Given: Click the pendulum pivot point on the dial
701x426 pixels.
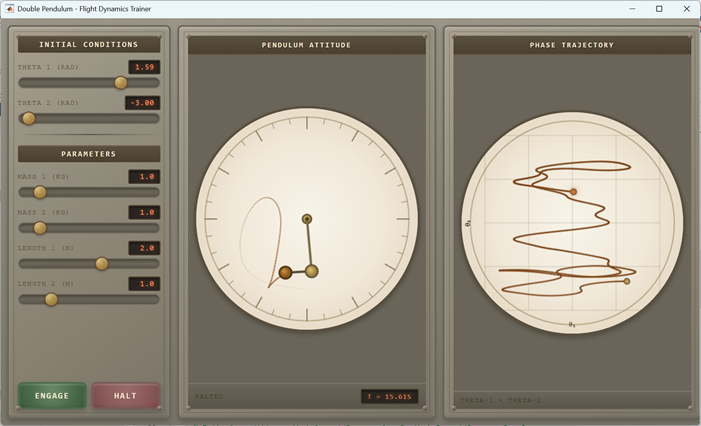Looking at the screenshot, I should pyautogui.click(x=307, y=219).
